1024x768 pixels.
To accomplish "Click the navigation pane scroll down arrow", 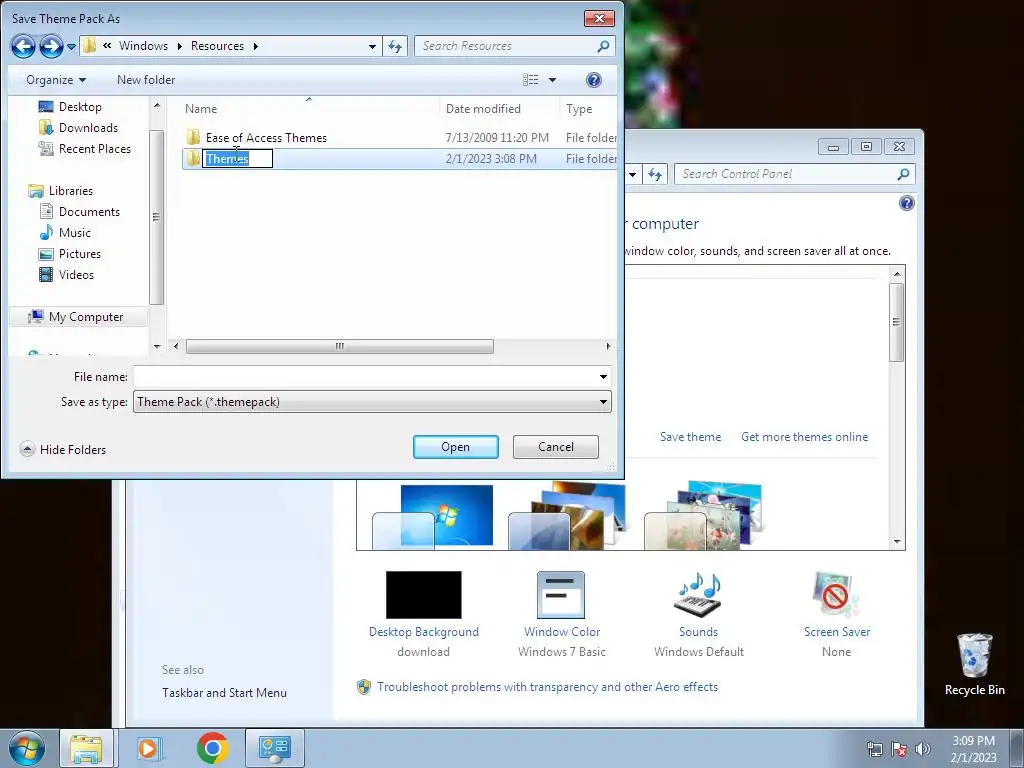I will click(x=157, y=347).
